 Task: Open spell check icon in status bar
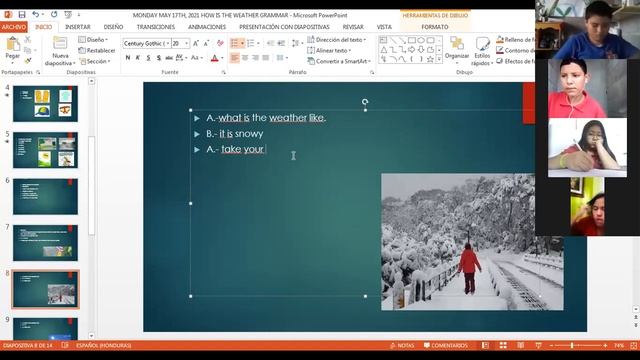tap(65, 345)
